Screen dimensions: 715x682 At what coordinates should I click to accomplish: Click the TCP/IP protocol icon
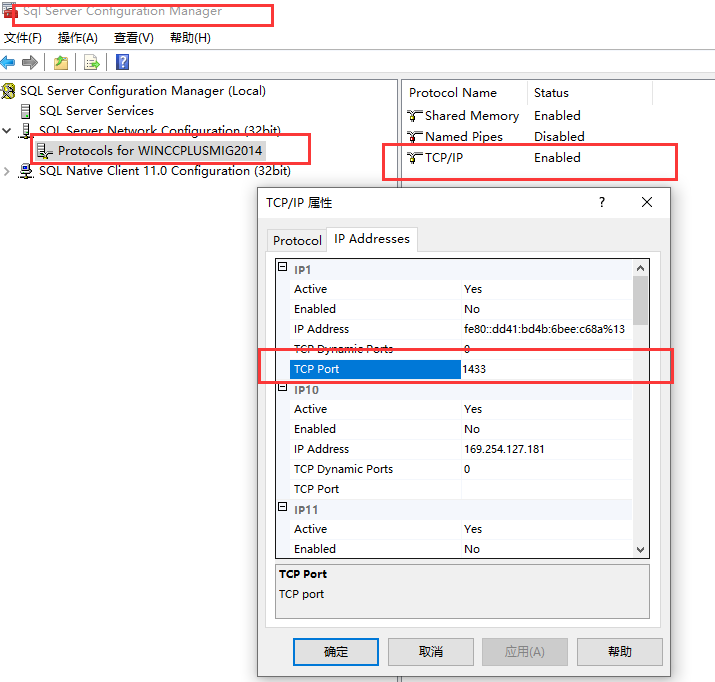(x=414, y=158)
